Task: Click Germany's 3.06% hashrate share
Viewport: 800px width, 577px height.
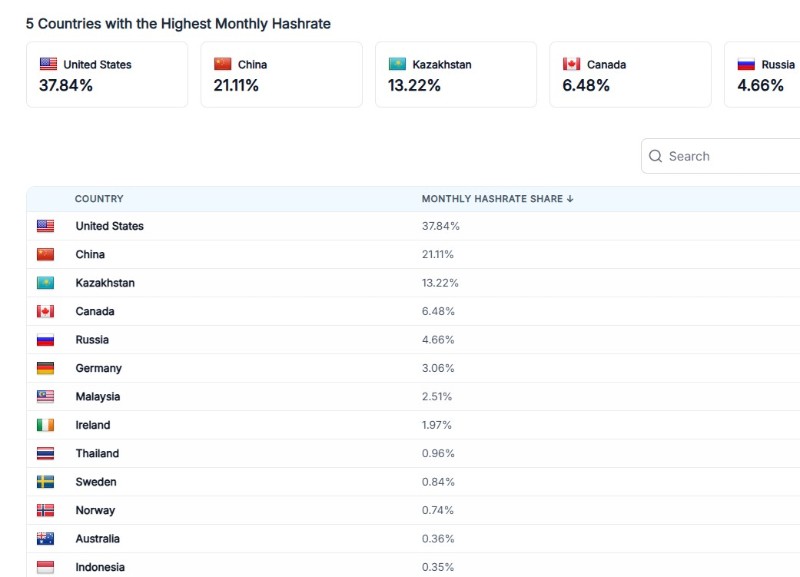Action: [438, 368]
